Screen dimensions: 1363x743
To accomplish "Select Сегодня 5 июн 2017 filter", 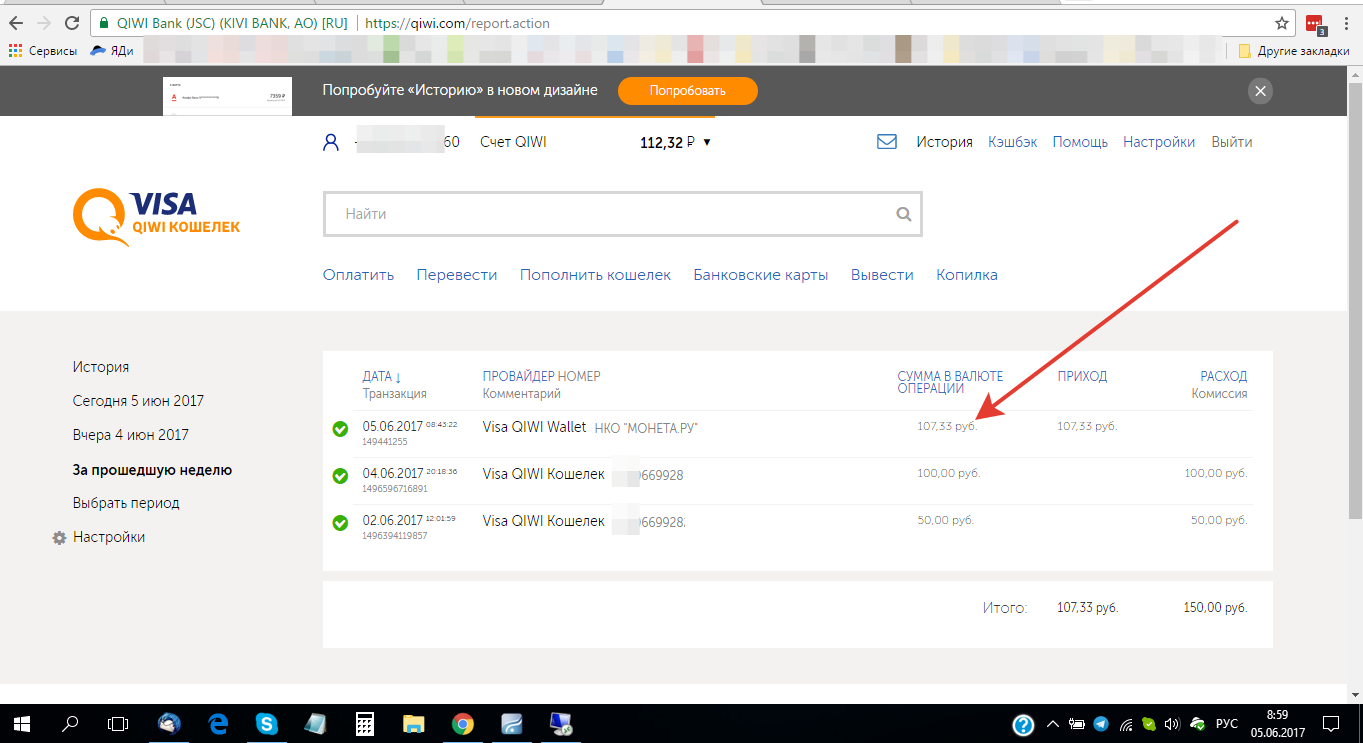I will [138, 401].
